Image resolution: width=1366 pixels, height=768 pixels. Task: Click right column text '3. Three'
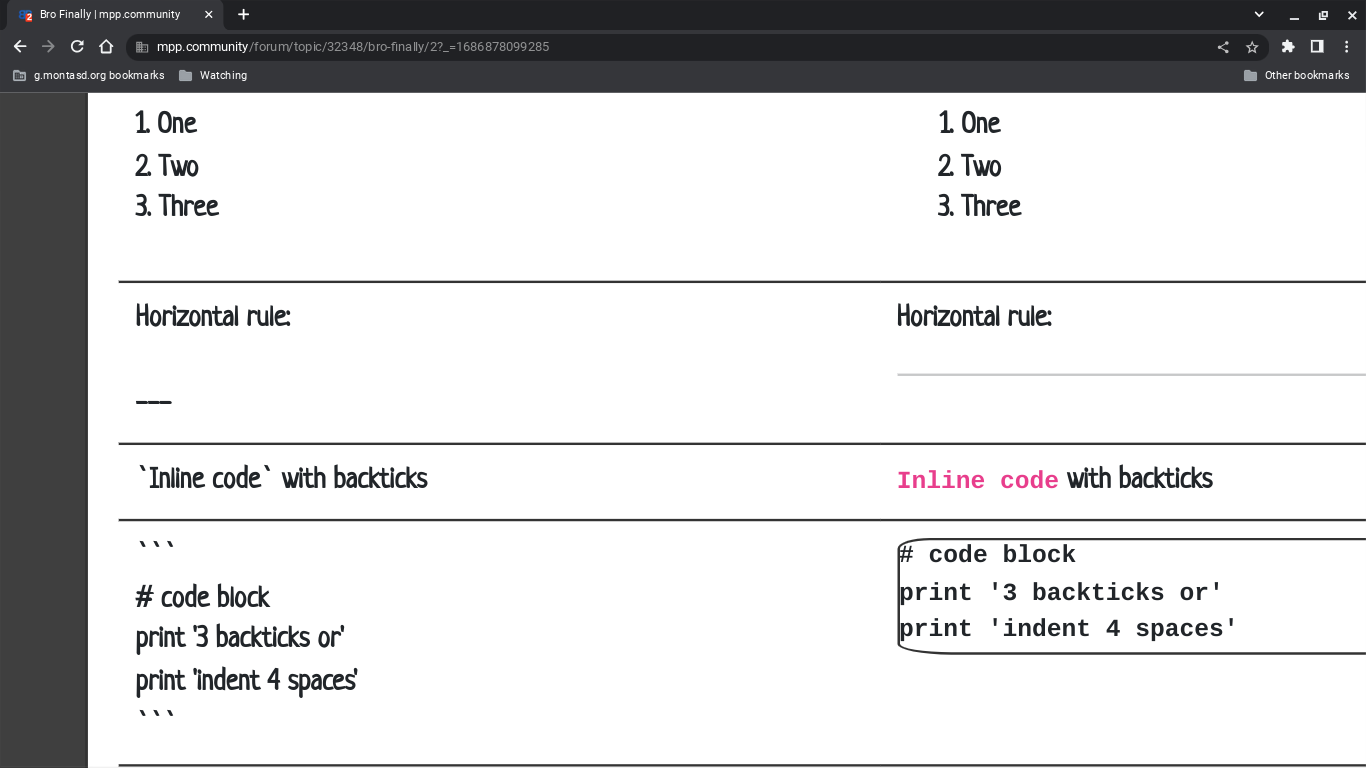coord(980,206)
